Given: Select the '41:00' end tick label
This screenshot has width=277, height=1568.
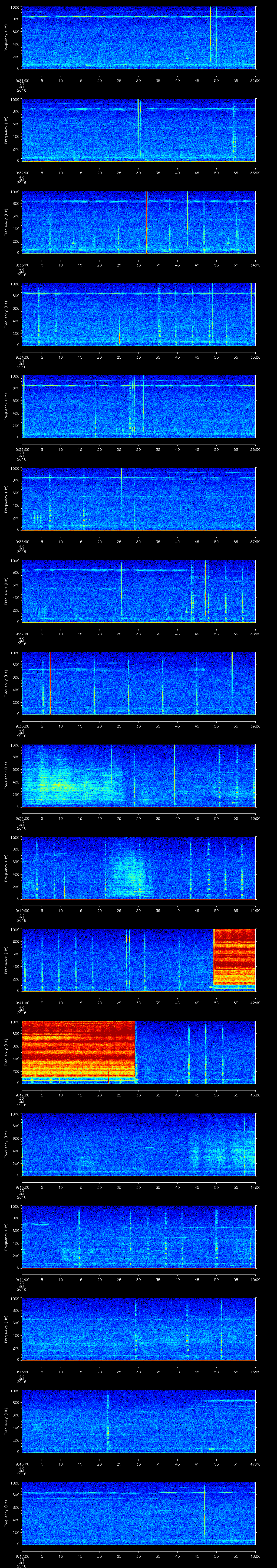Looking at the screenshot, I should pyautogui.click(x=255, y=910).
